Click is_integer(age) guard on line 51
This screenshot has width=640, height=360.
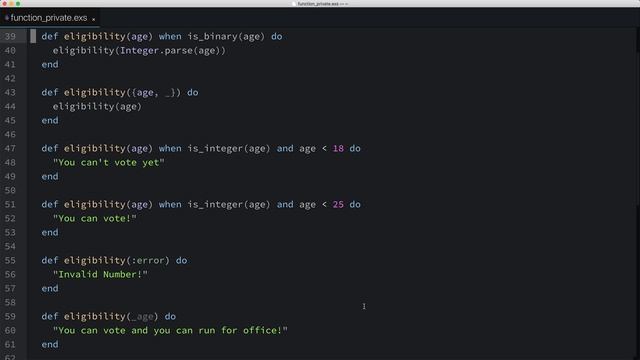click(x=229, y=204)
